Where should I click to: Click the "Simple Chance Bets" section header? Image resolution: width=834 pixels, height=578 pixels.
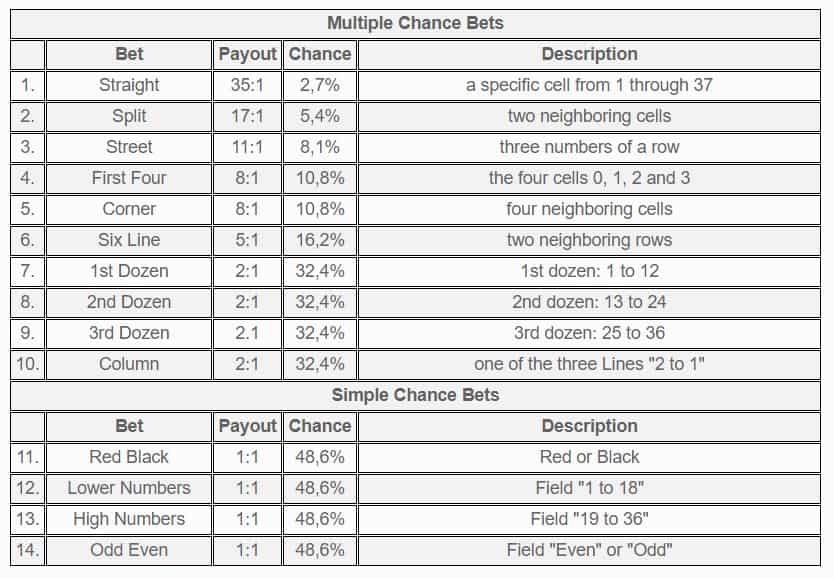pos(416,395)
